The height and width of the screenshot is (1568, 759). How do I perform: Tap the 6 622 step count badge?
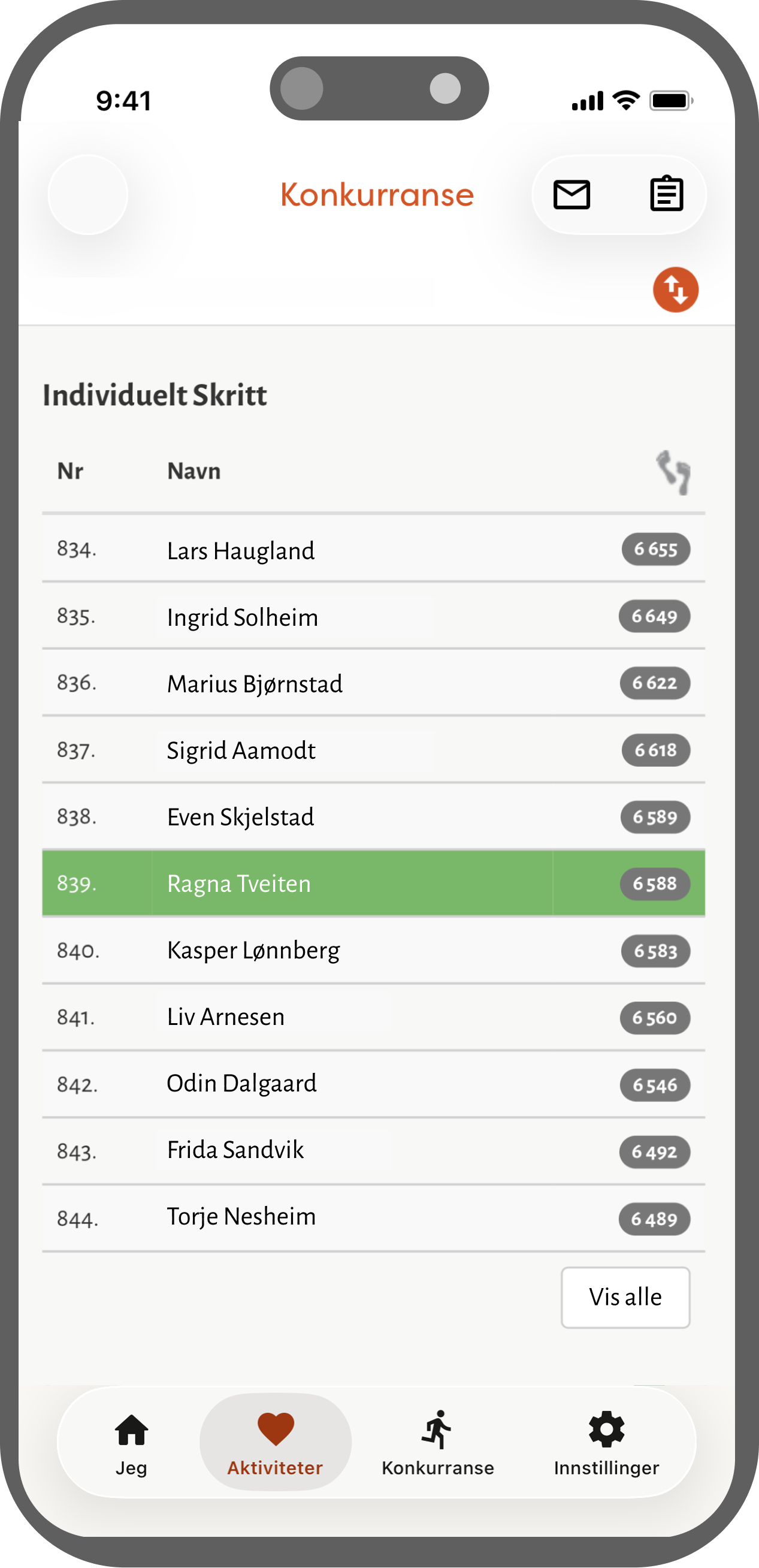click(654, 683)
